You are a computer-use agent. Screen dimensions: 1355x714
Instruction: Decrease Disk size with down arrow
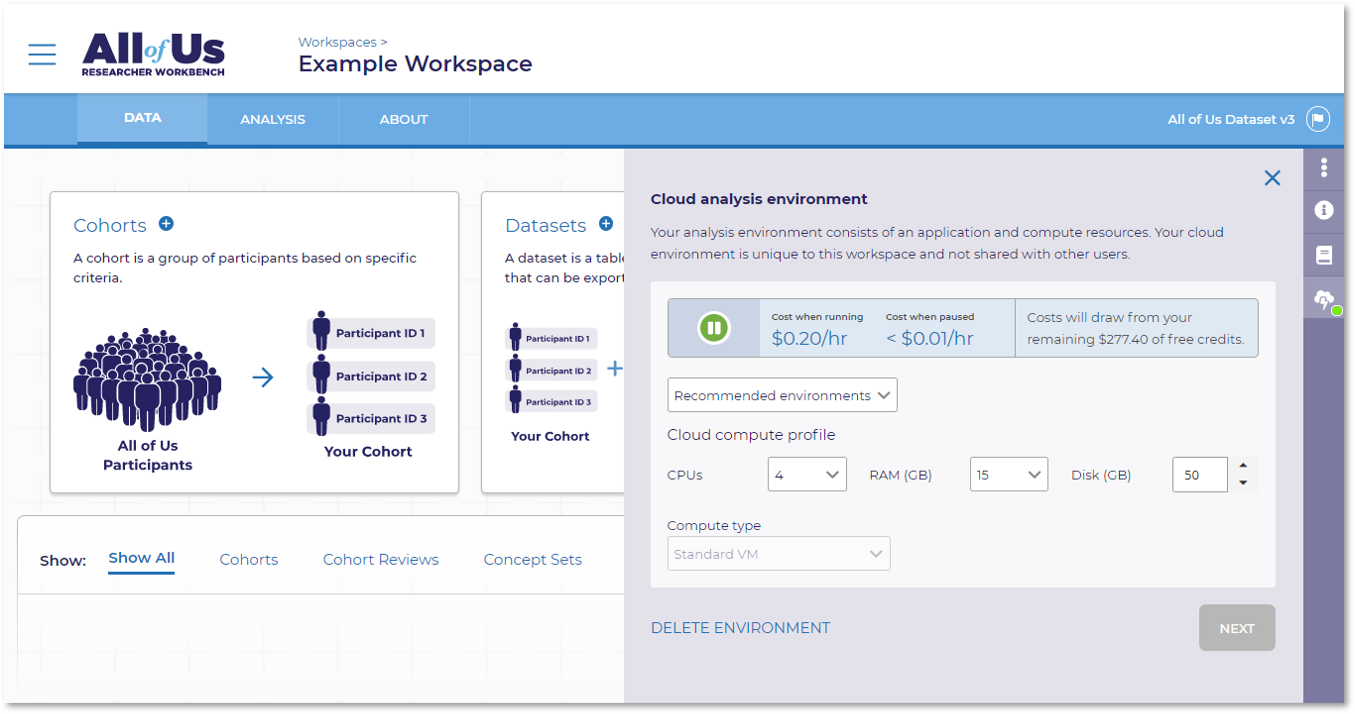(1243, 483)
